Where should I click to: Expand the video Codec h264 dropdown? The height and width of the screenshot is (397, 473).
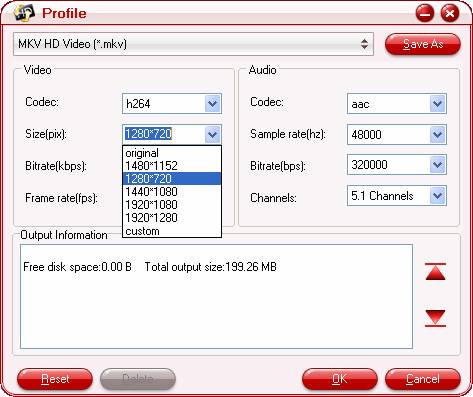point(212,104)
